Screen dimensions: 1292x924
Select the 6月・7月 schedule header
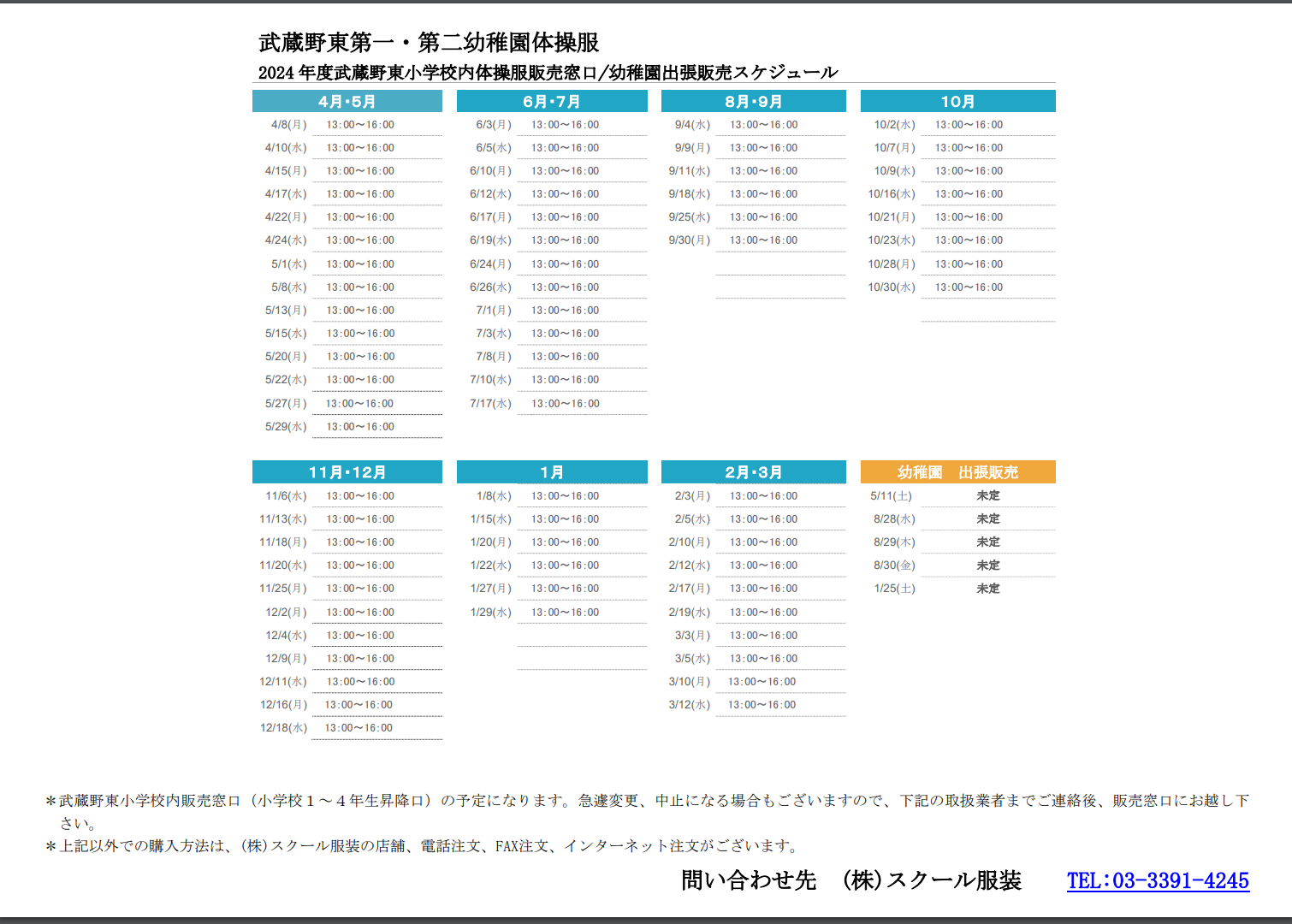[x=552, y=101]
